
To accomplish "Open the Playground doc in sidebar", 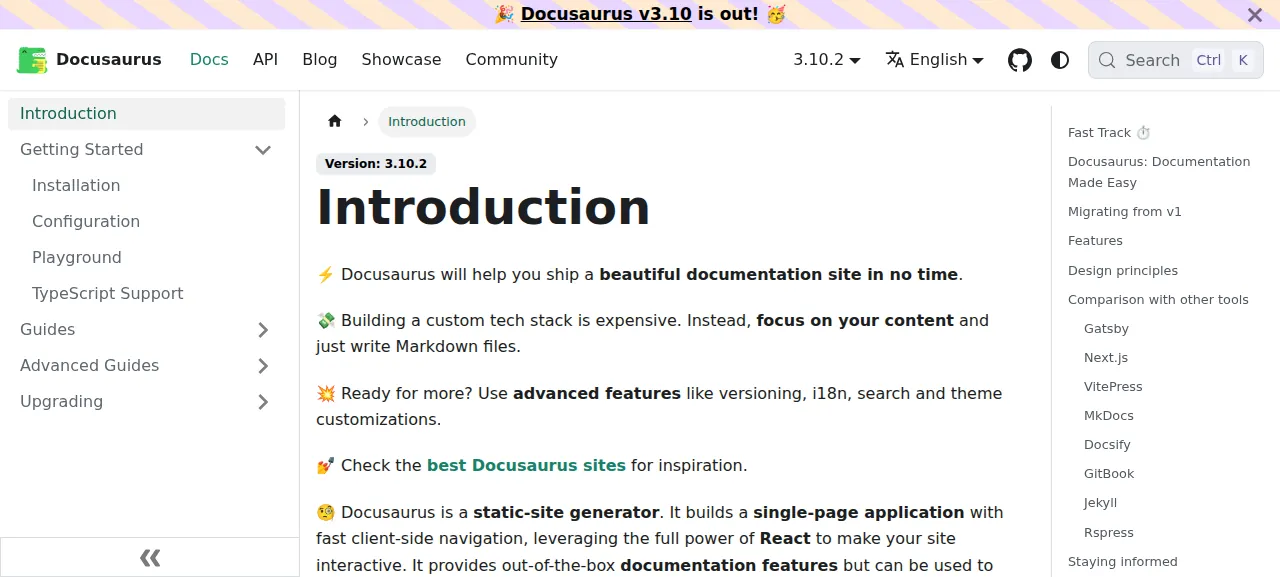I will pyautogui.click(x=77, y=258).
